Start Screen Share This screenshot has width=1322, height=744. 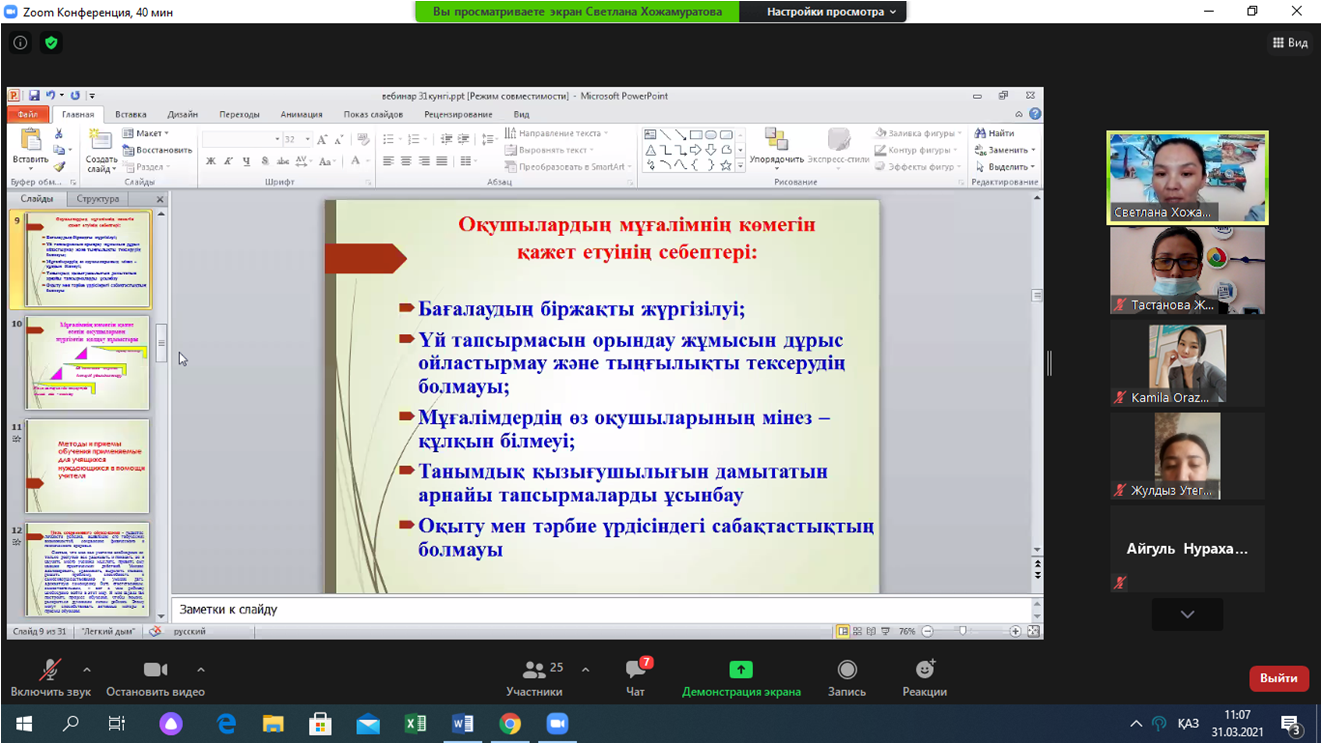point(741,677)
